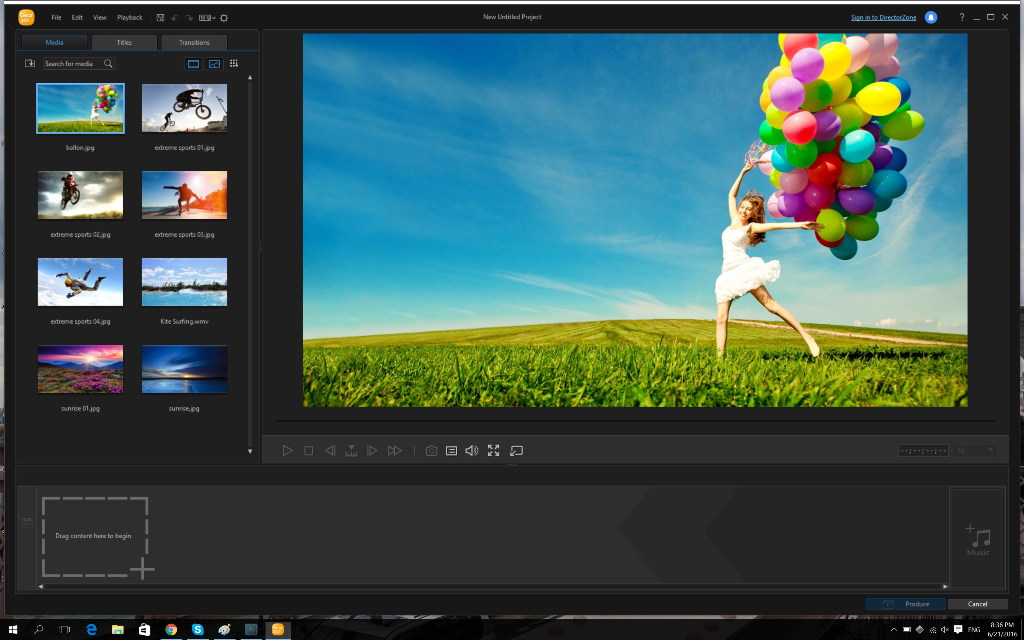Take a snapshot with the camera icon

(431, 451)
